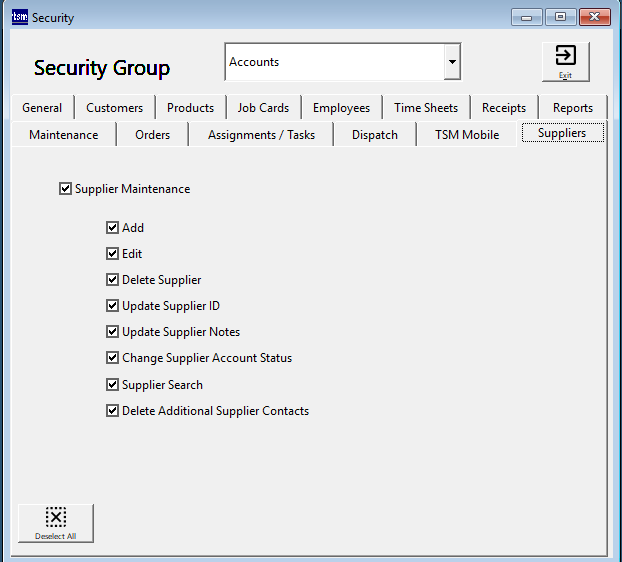The image size is (622, 562).
Task: Uncheck the Delete Supplier checkbox
Action: 113,280
